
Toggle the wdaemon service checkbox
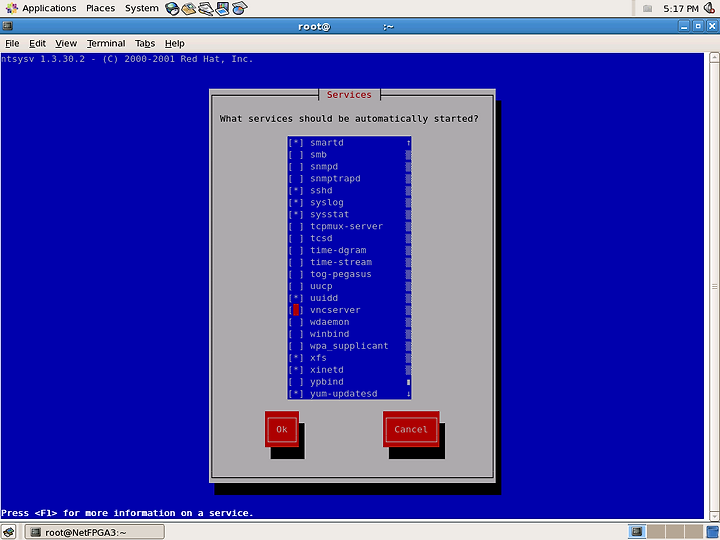coord(296,322)
